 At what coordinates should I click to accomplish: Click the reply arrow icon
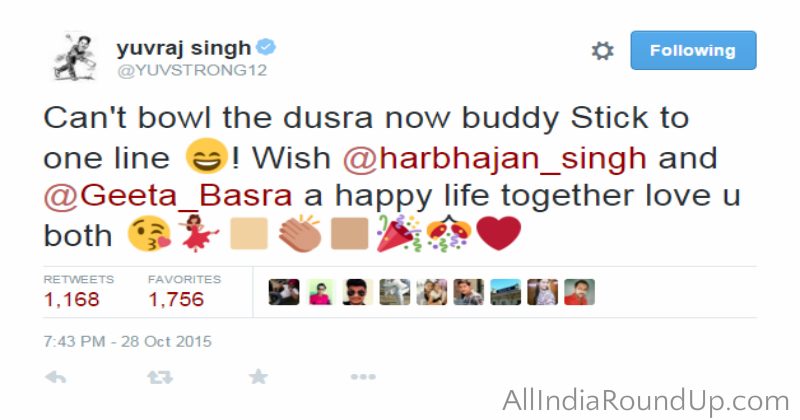56,377
